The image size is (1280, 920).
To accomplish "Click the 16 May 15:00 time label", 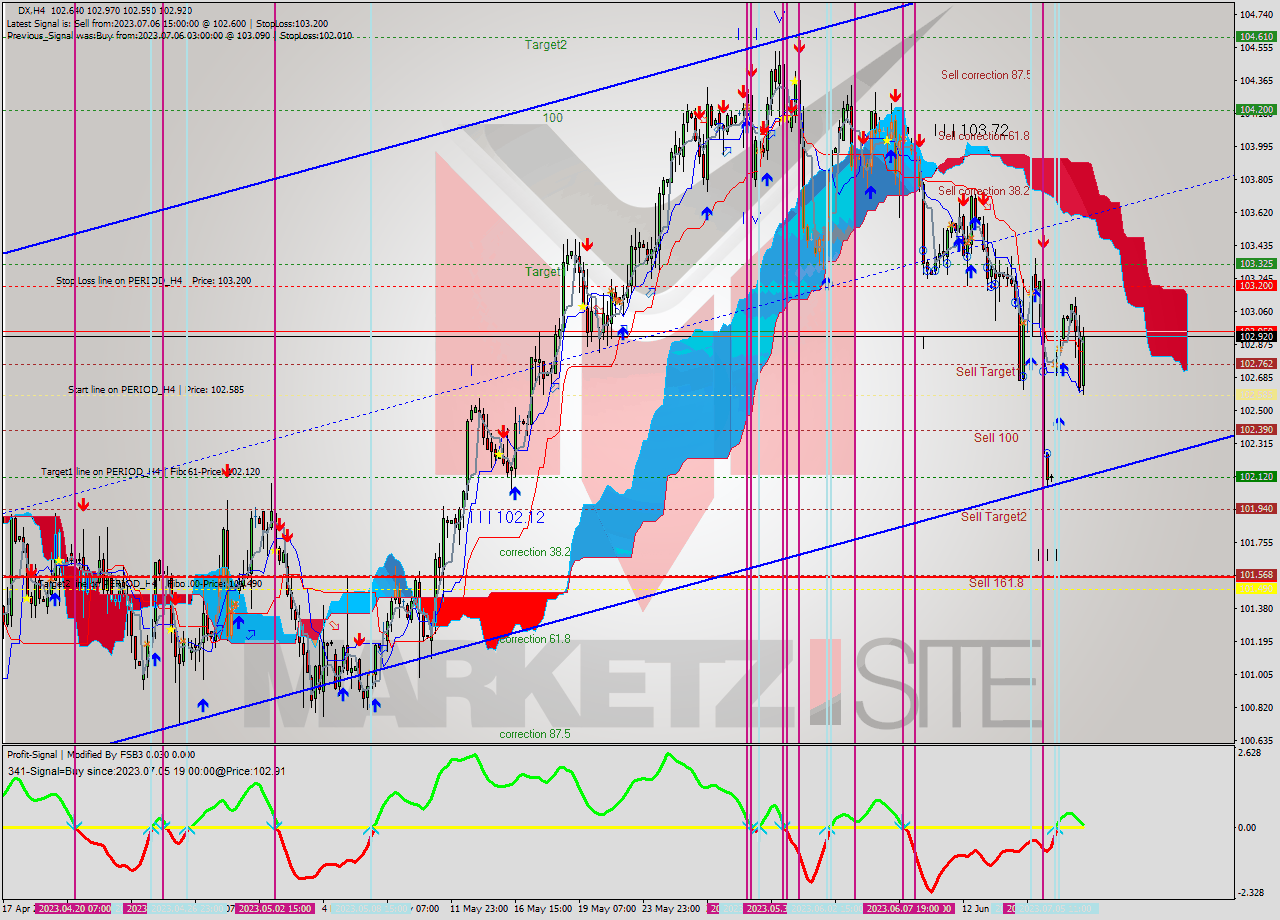I will click(543, 909).
